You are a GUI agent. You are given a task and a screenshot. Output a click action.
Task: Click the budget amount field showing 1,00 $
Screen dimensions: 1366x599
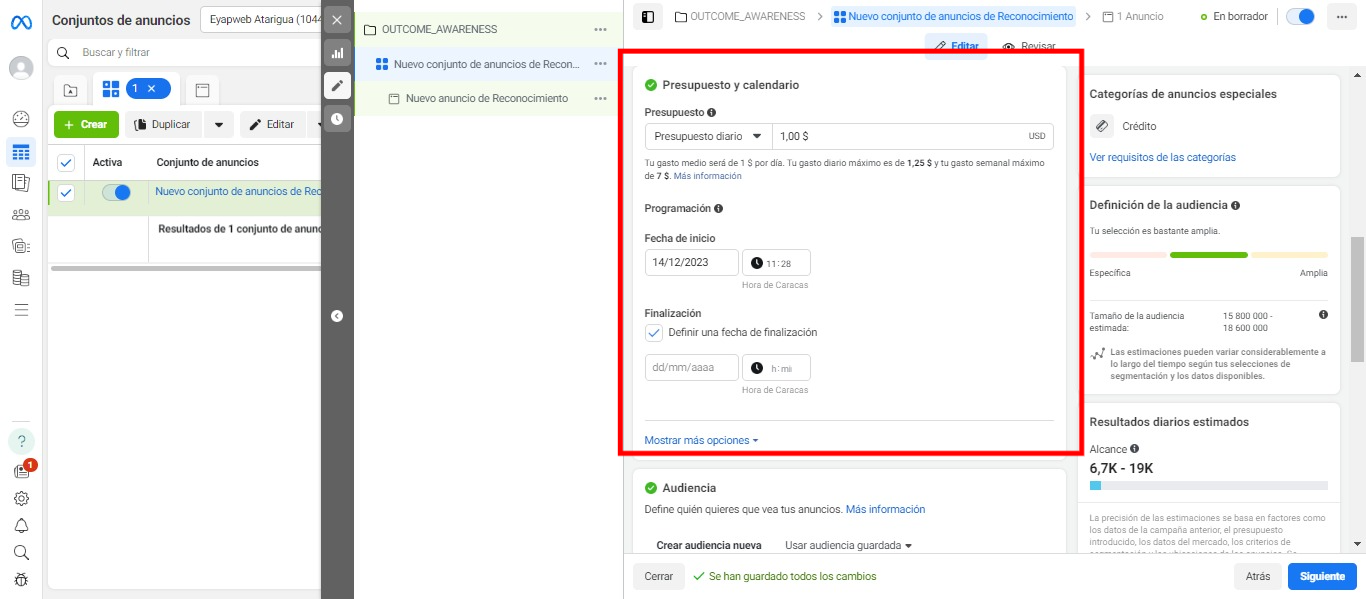[912, 136]
